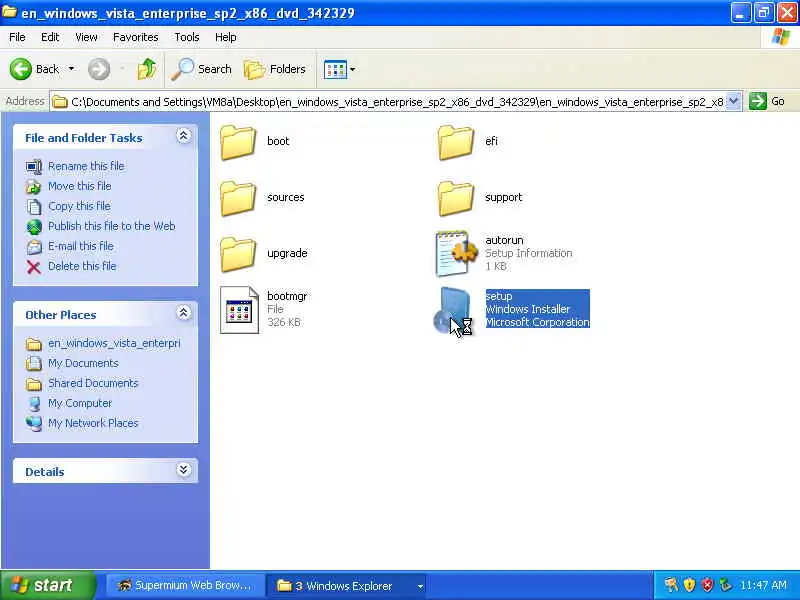Click Copy this file
Viewport: 800px width, 600px height.
click(79, 206)
